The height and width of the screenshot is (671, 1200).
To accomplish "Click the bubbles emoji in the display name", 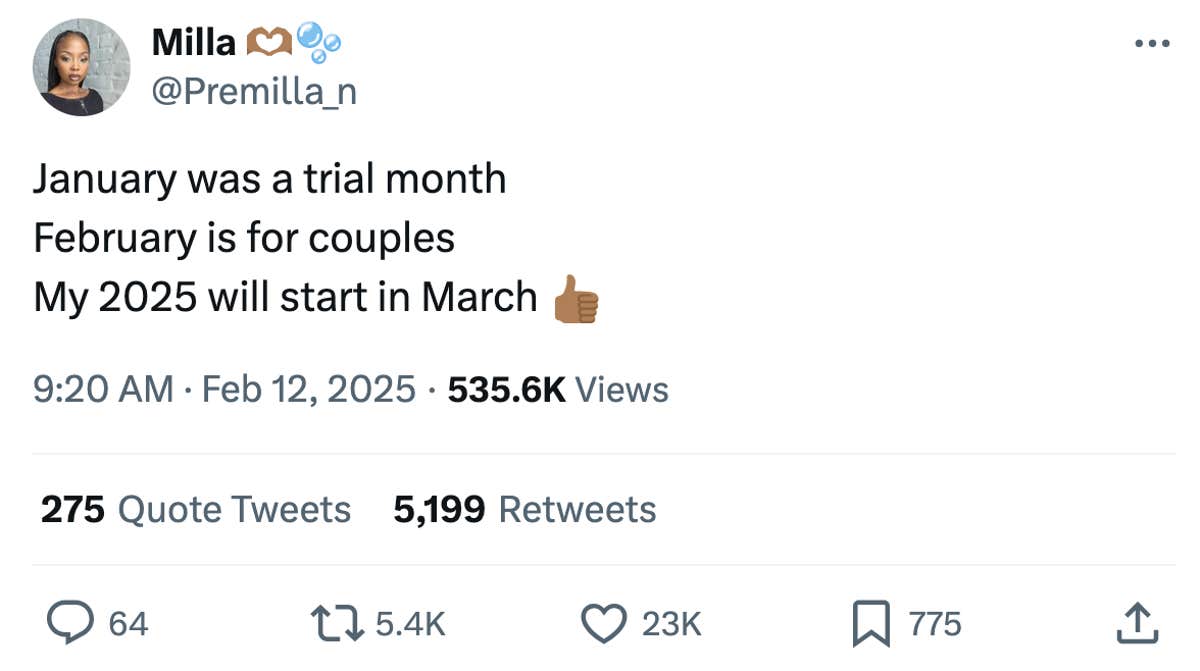I will (320, 42).
